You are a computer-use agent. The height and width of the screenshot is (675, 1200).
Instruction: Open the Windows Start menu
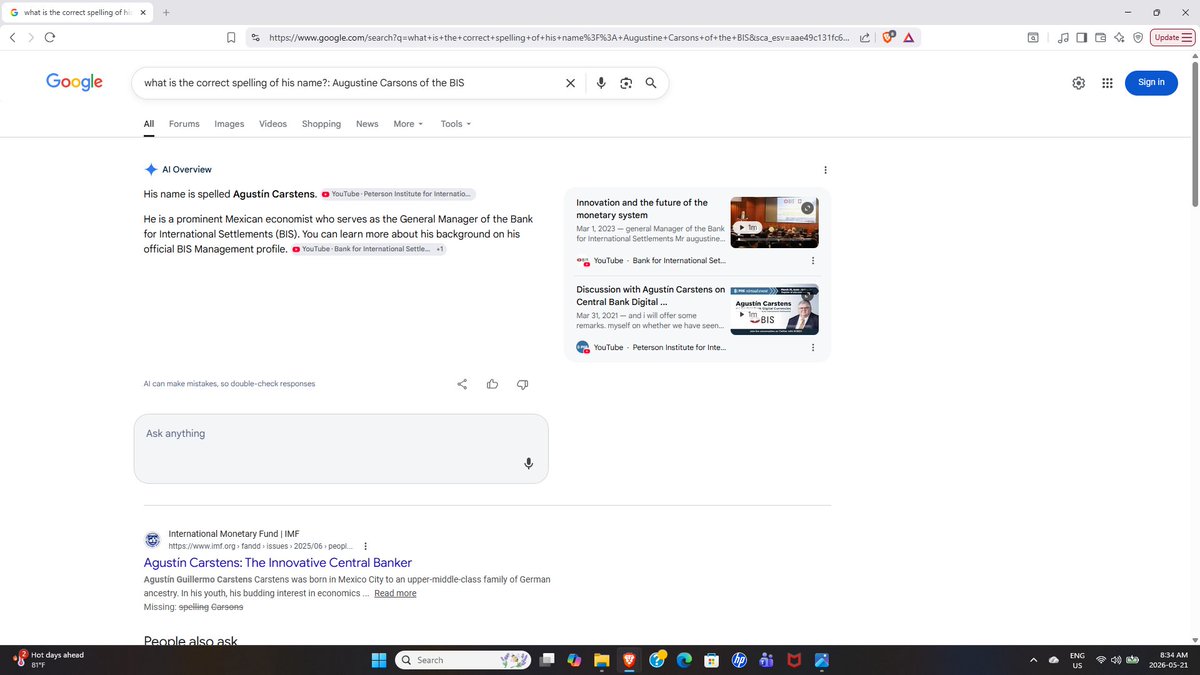coord(379,660)
